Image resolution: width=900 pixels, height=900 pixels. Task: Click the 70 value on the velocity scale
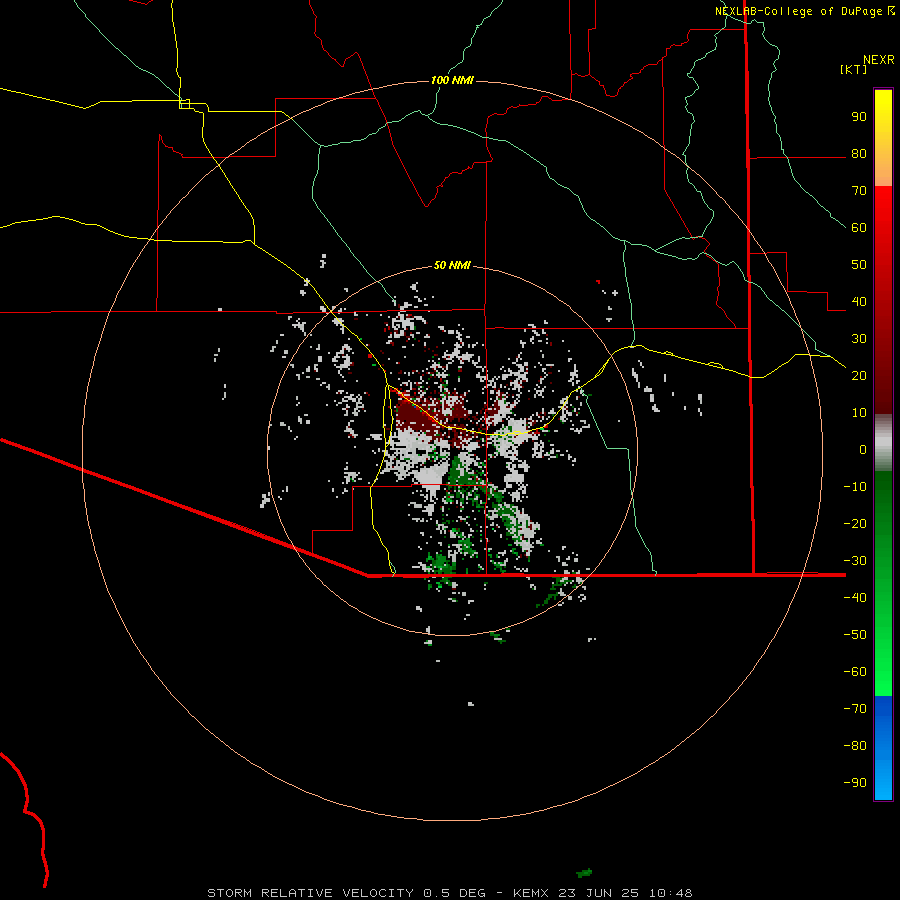click(x=859, y=191)
